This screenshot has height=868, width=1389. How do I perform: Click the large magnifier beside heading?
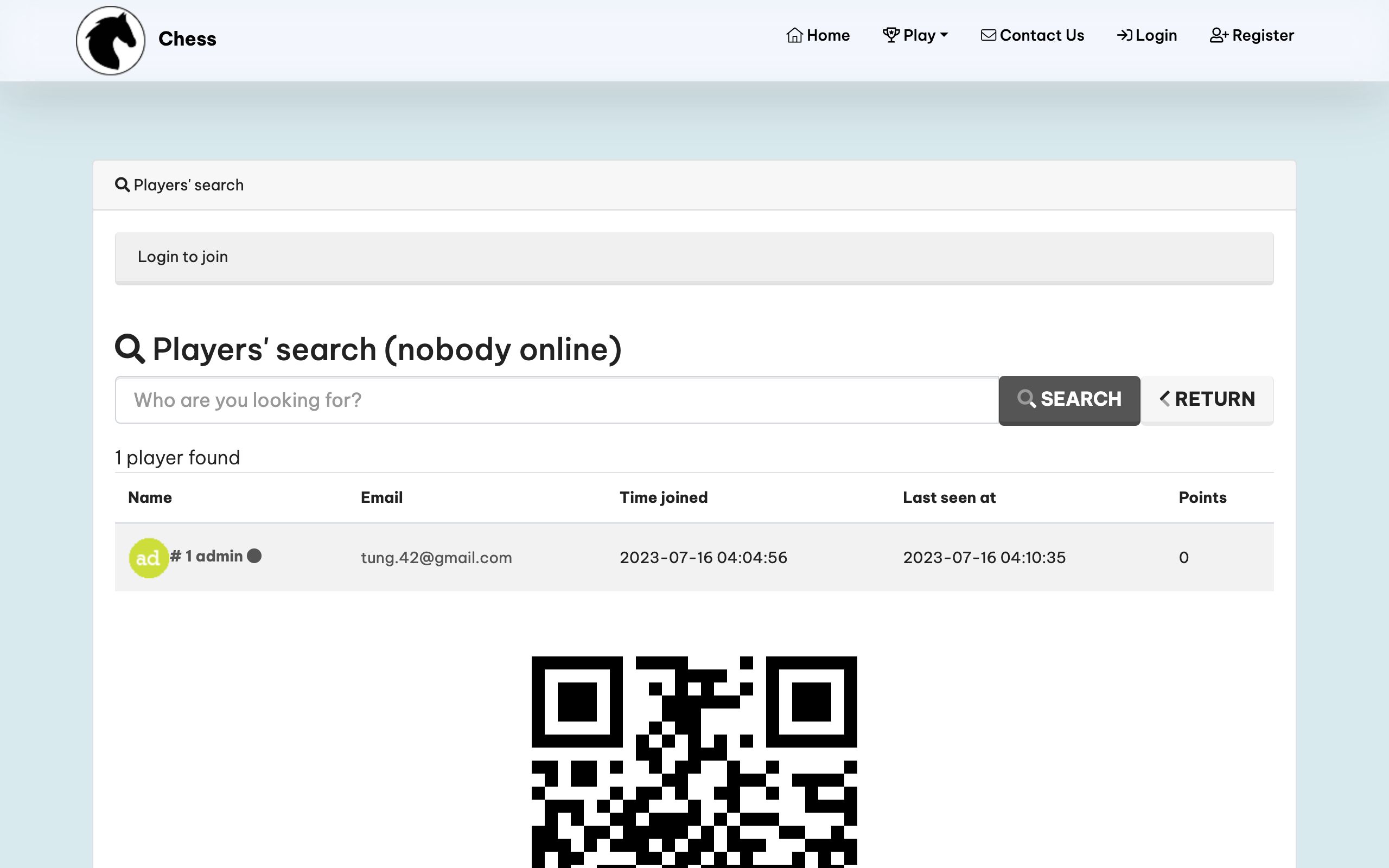130,349
